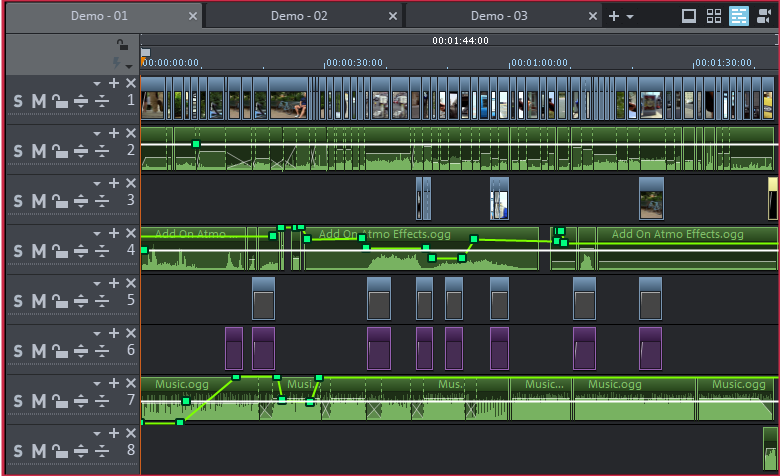
Task: Select the first gray title clip on track 5
Action: (263, 298)
